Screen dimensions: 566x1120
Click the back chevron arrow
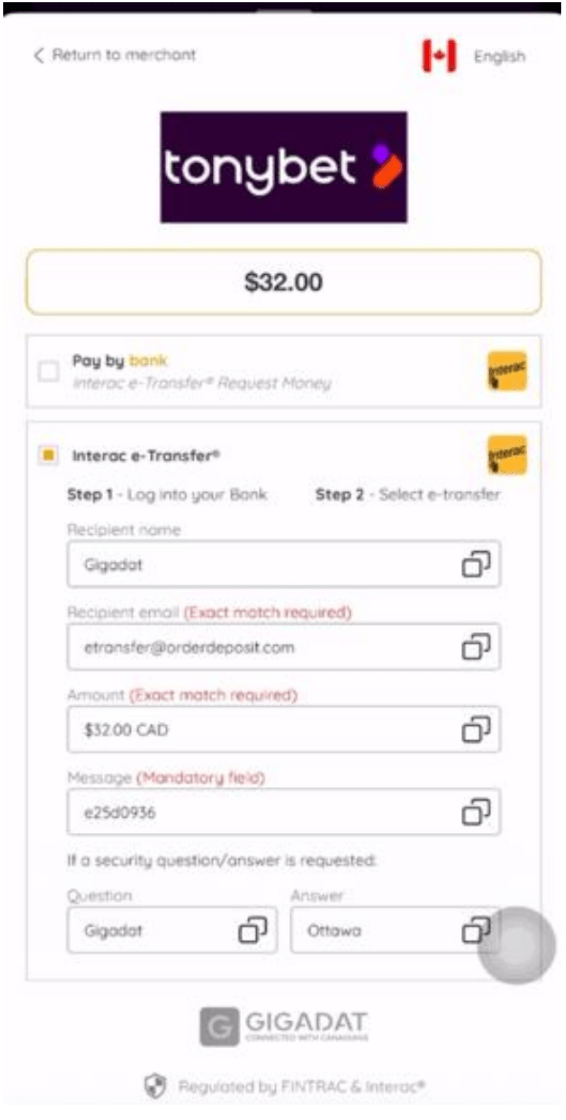(39, 55)
